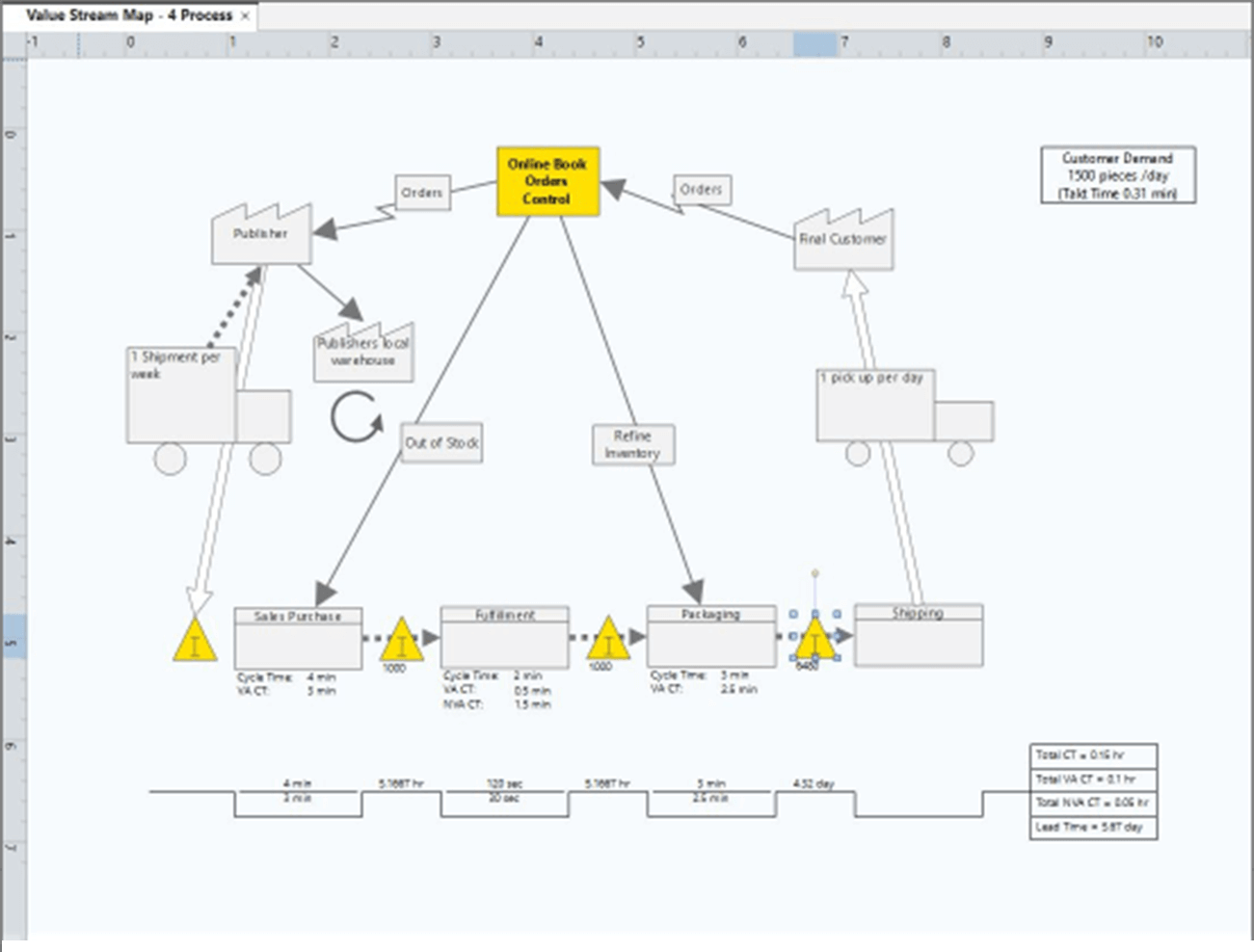The width and height of the screenshot is (1254, 952).
Task: Close the Value Stream Map tab
Action: (x=246, y=16)
